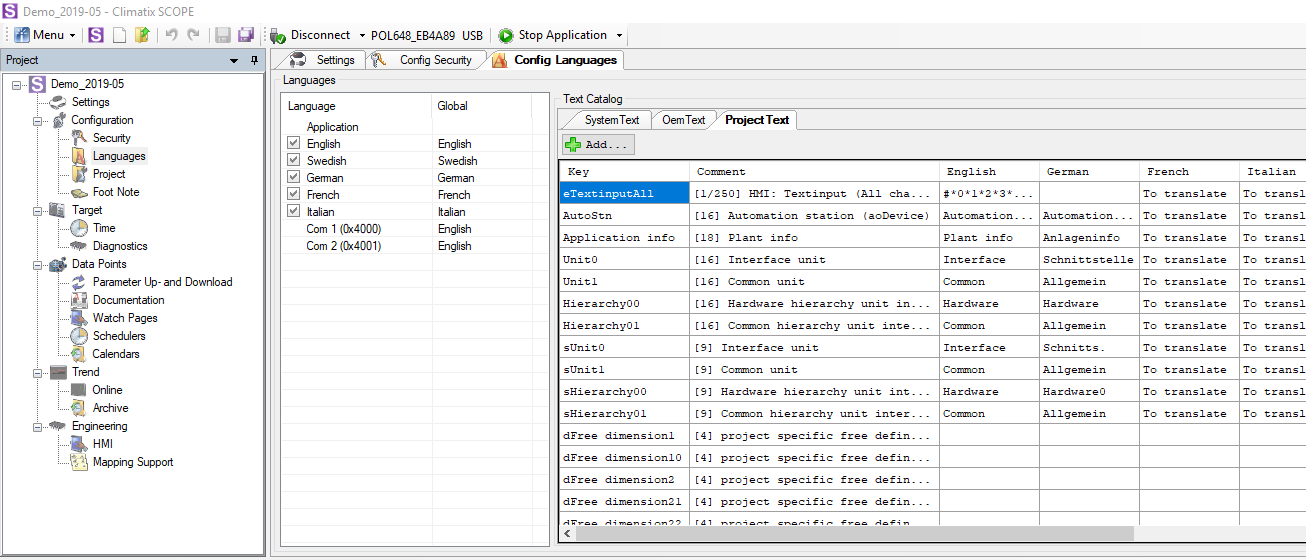Click the AutoStn key cell
The image size is (1306, 560).
coord(624,216)
